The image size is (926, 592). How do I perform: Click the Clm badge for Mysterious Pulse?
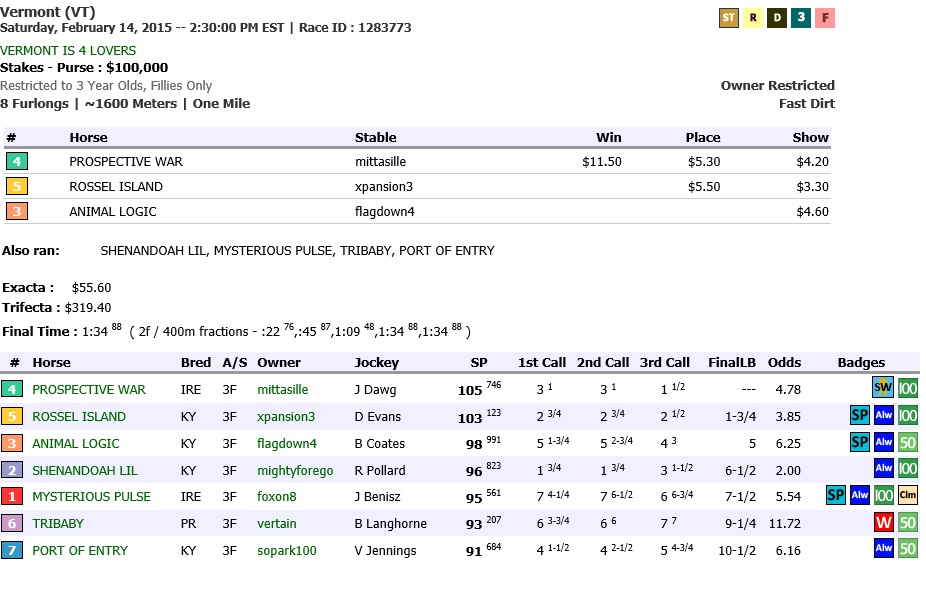click(x=908, y=496)
